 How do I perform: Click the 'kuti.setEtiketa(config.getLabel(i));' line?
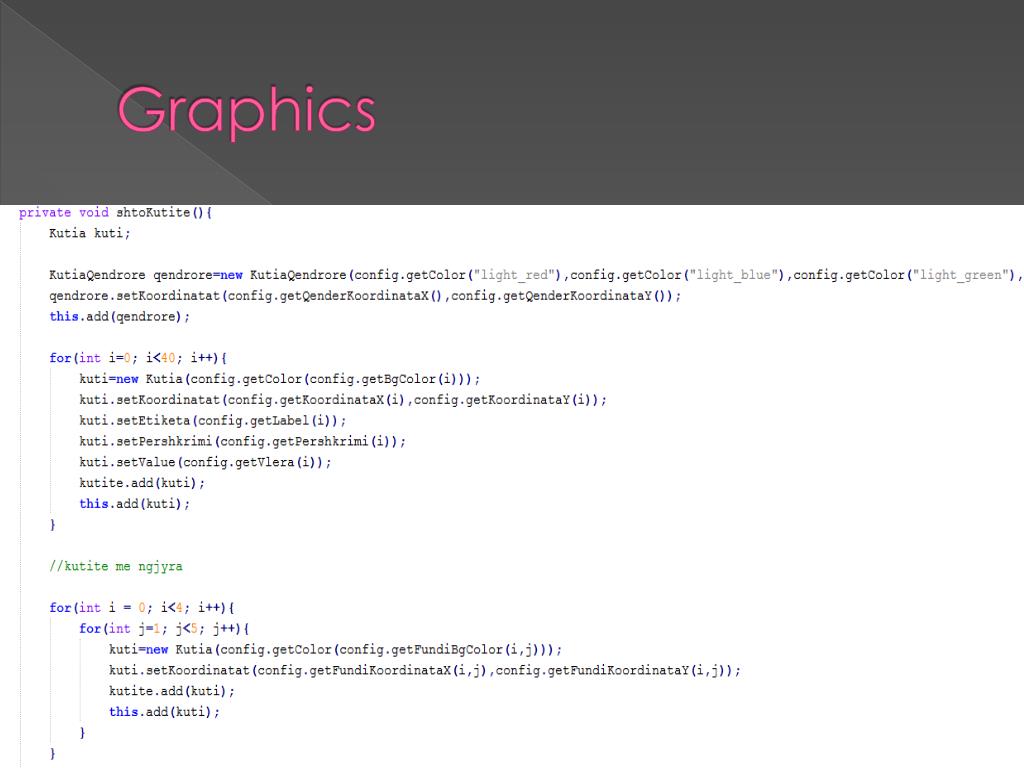point(212,421)
